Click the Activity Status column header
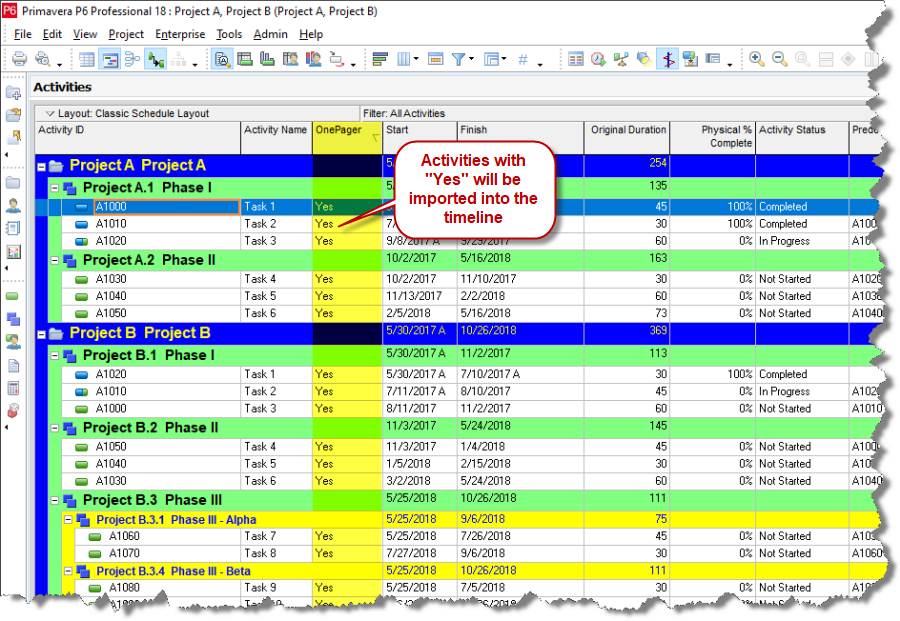 (x=801, y=137)
